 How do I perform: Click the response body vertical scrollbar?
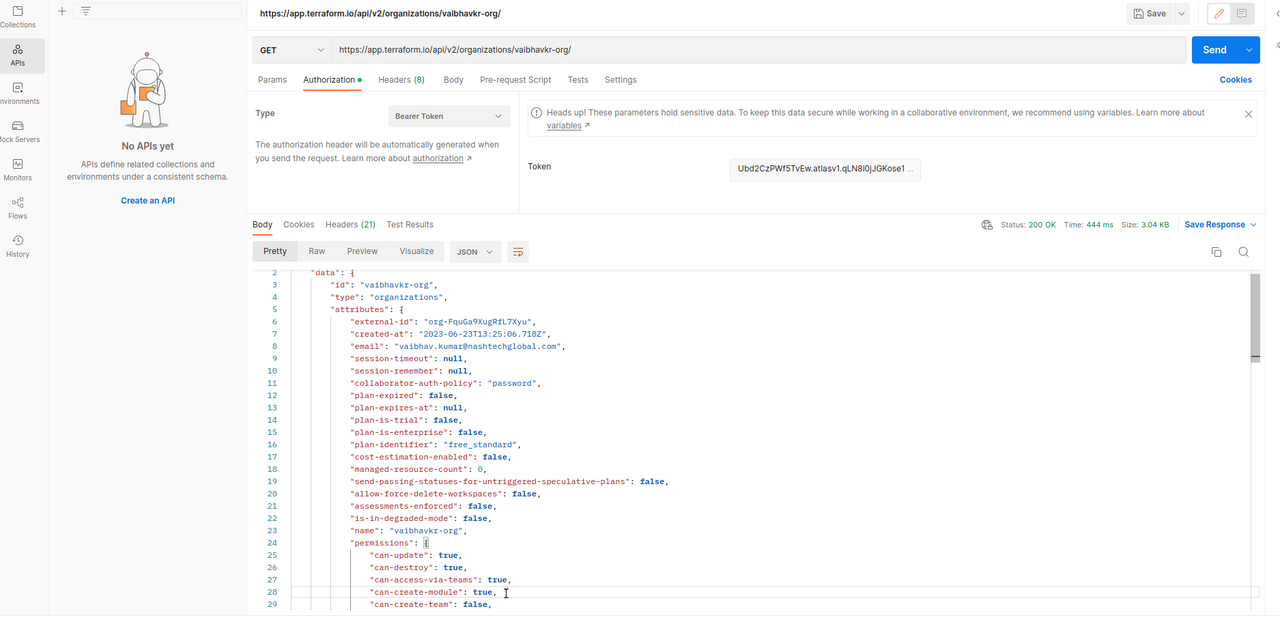(x=1255, y=315)
